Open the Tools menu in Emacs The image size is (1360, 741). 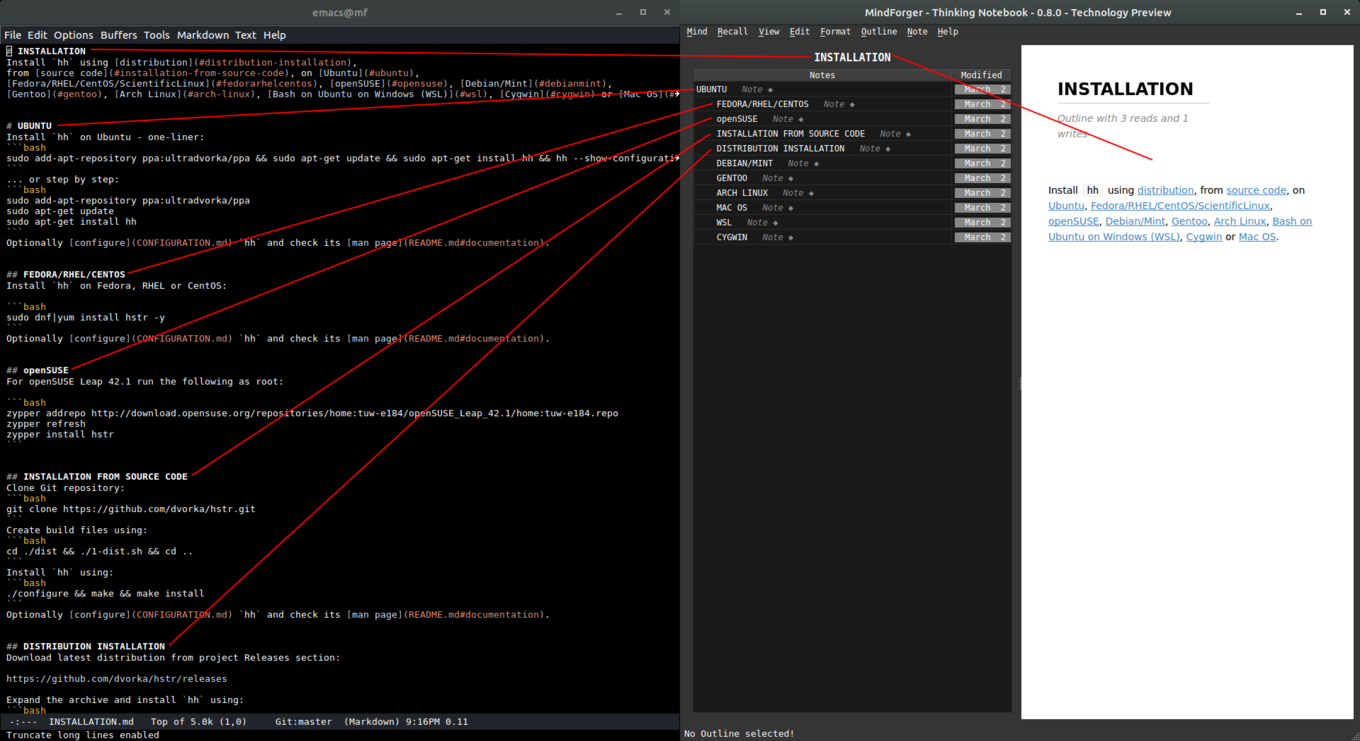157,35
